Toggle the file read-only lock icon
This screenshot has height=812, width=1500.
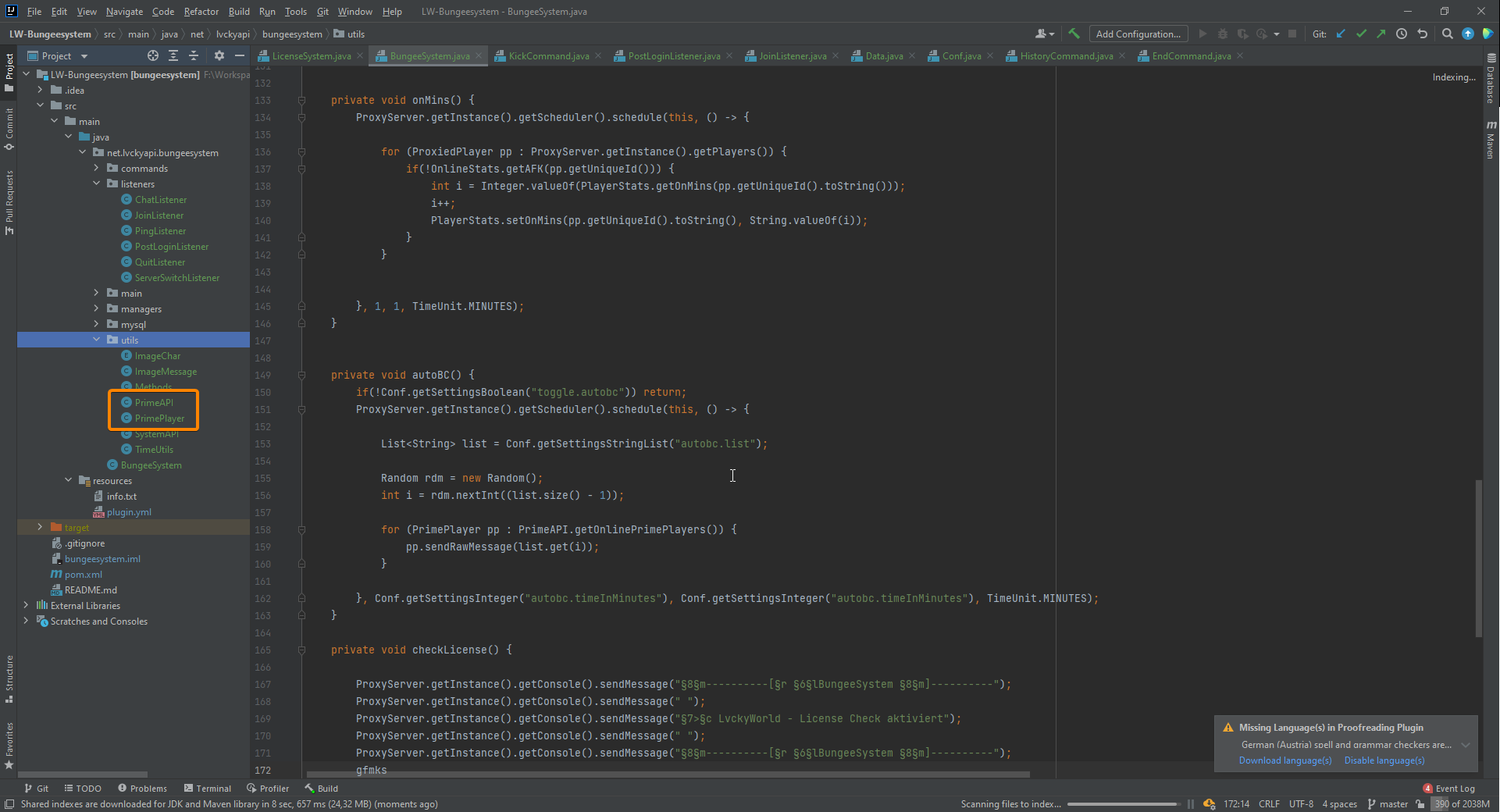tap(1420, 804)
